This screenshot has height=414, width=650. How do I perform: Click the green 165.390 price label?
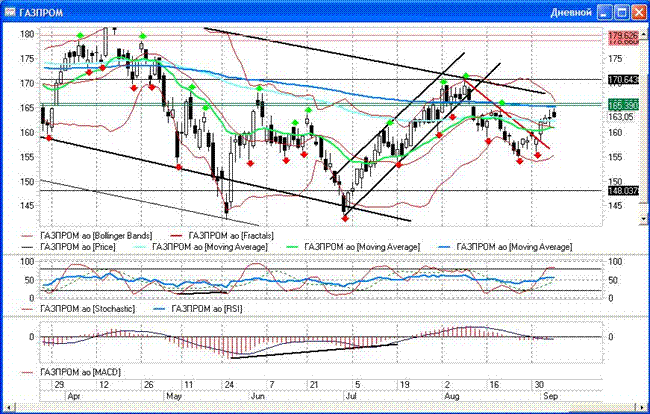pos(623,104)
